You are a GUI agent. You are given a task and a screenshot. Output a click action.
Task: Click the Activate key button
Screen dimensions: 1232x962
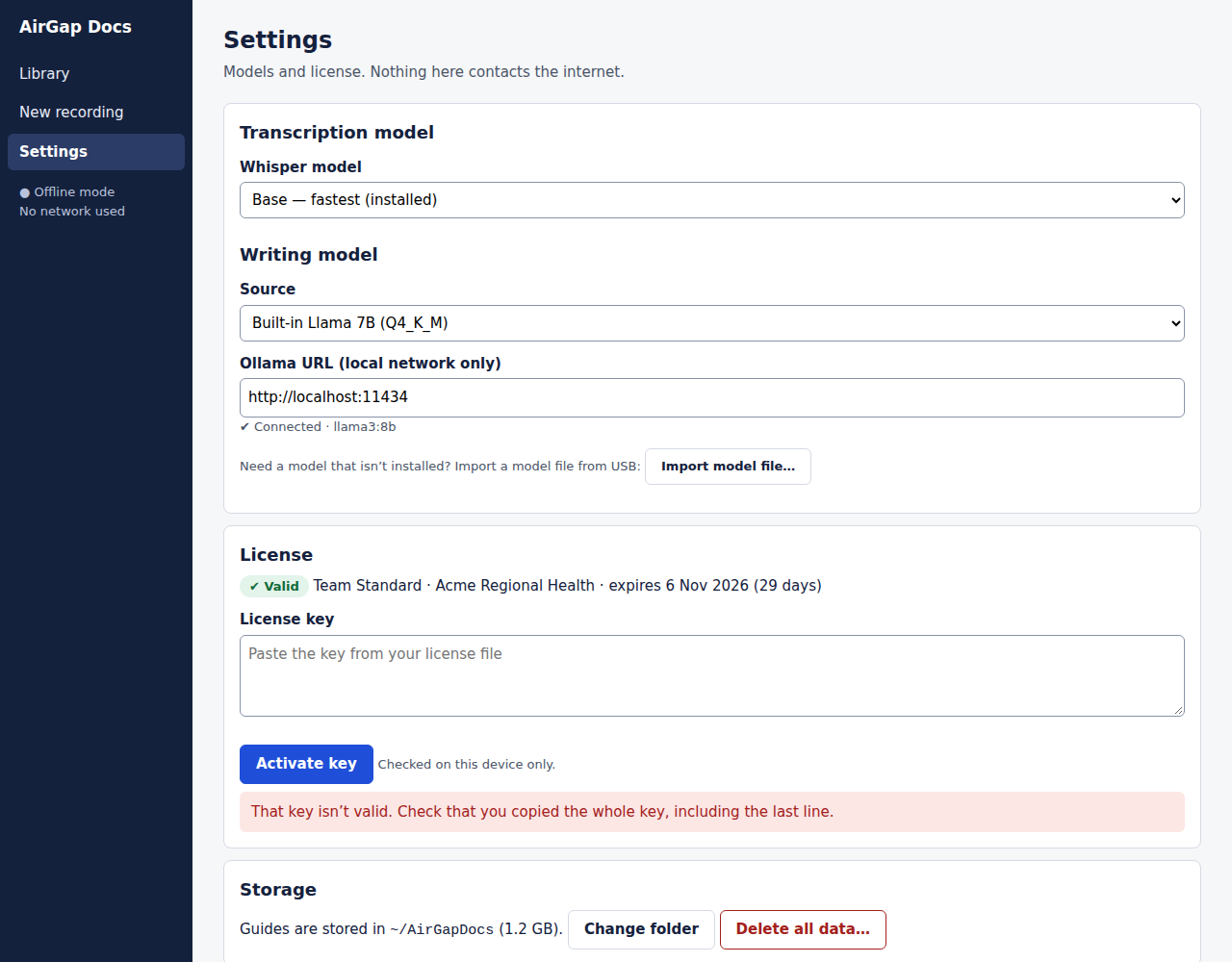point(306,764)
